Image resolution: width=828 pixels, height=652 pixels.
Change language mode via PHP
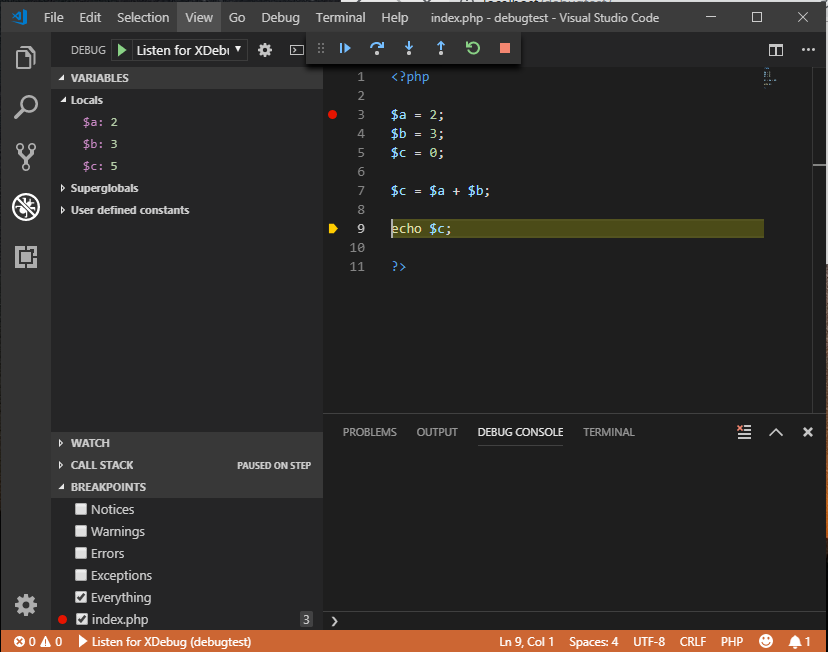[x=732, y=641]
